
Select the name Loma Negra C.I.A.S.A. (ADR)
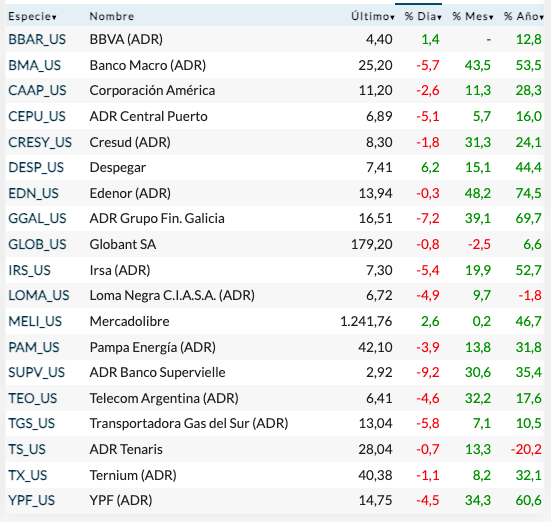(x=172, y=295)
